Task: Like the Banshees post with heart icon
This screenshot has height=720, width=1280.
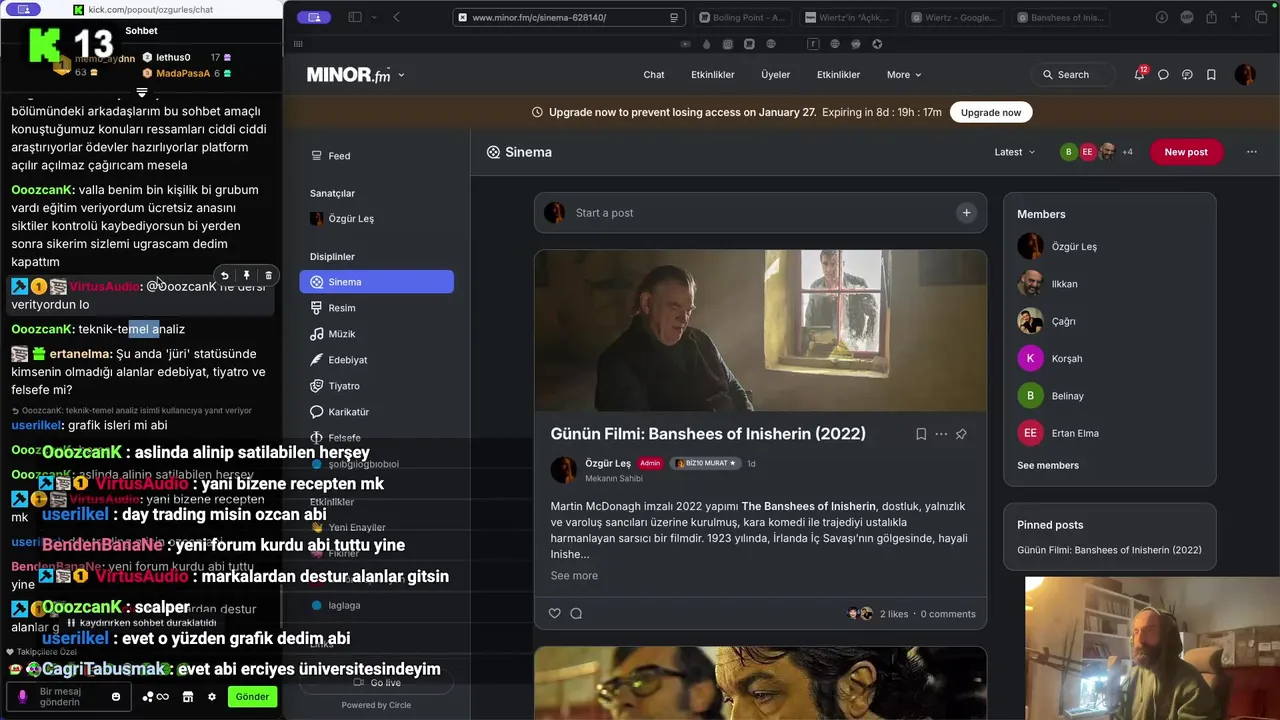Action: [x=555, y=614]
